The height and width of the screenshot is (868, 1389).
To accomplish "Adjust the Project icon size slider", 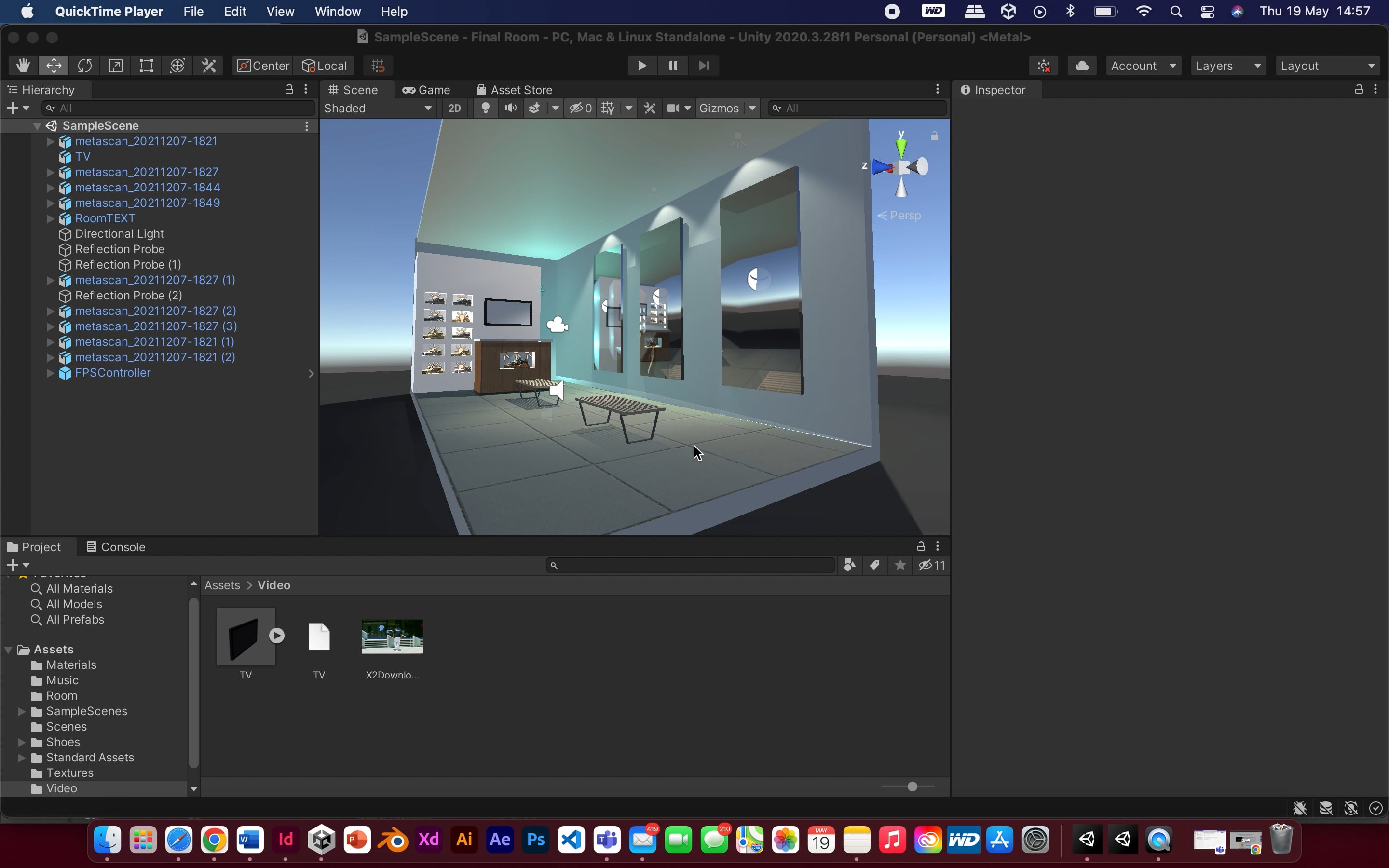I will pyautogui.click(x=912, y=787).
